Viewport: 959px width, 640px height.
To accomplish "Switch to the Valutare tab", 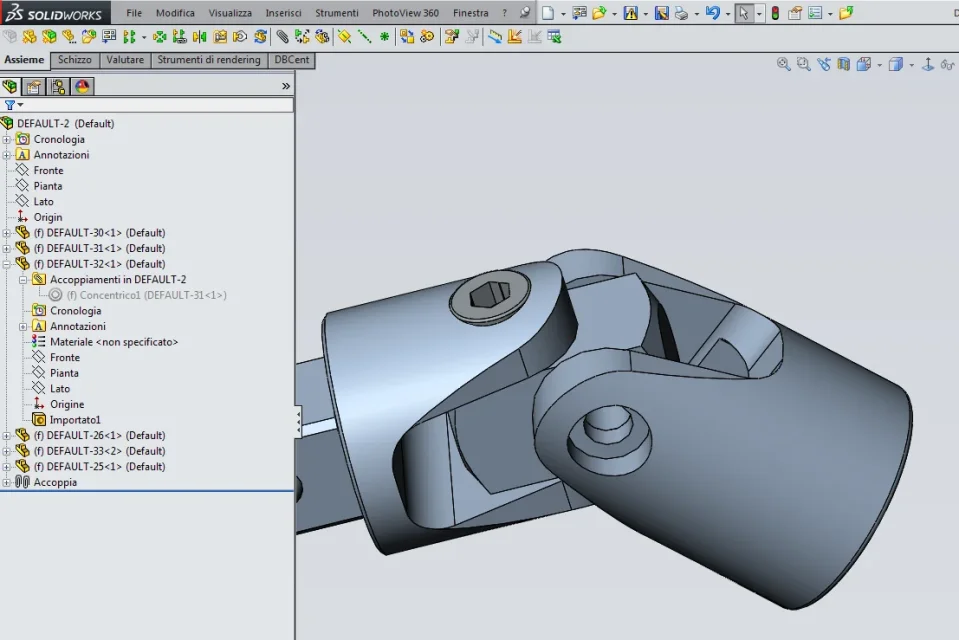I will (x=125, y=60).
